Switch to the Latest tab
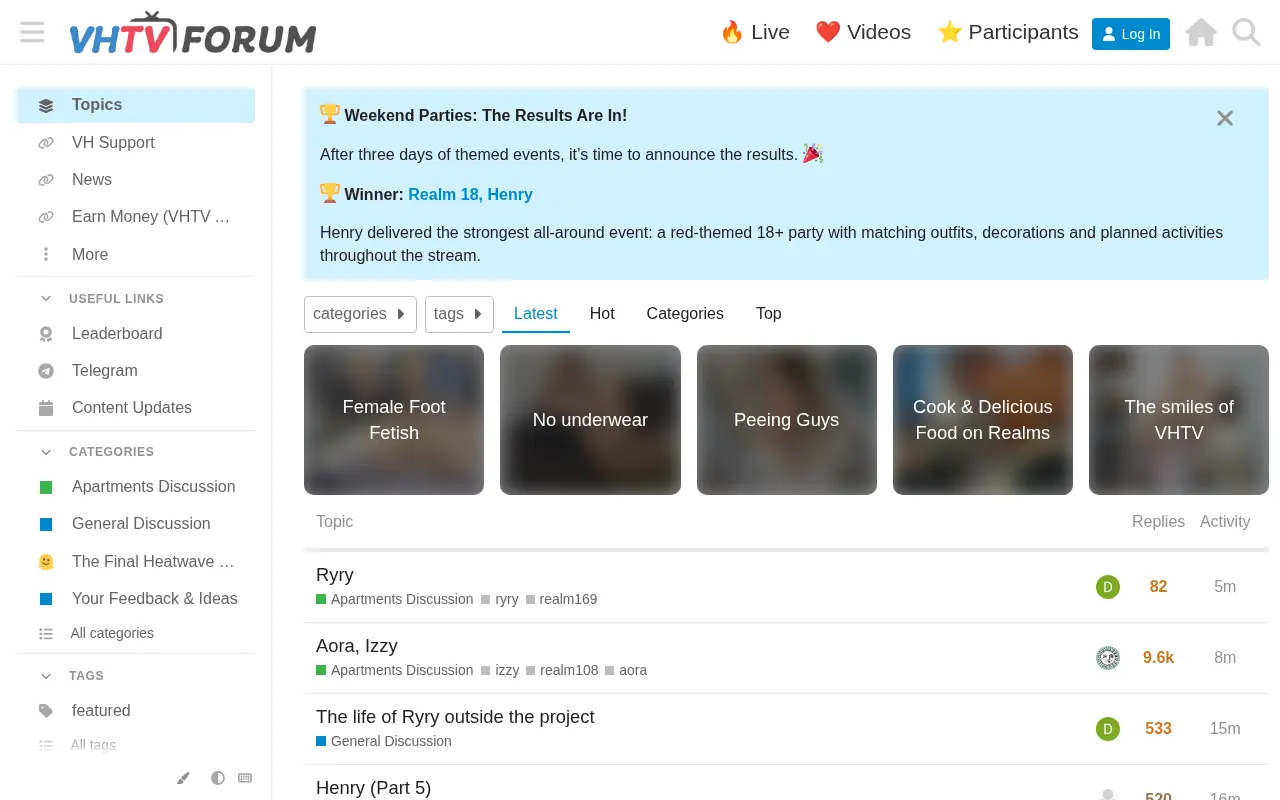The image size is (1280, 800). click(536, 314)
